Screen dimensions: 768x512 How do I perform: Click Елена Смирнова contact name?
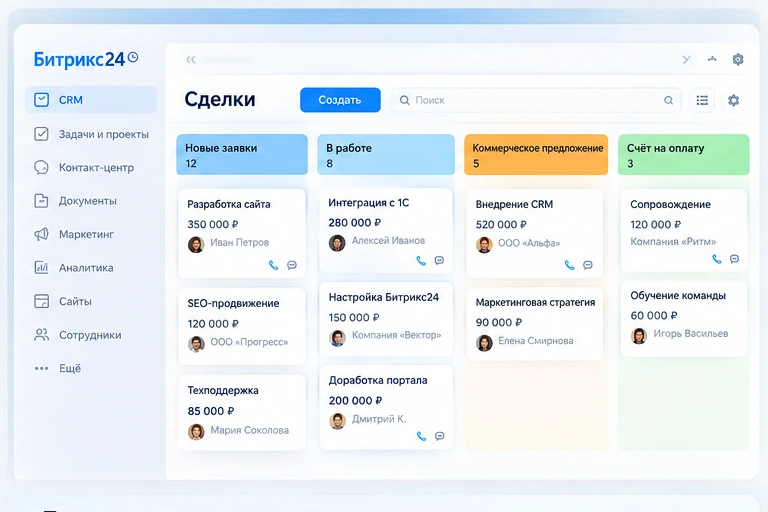coord(536,341)
